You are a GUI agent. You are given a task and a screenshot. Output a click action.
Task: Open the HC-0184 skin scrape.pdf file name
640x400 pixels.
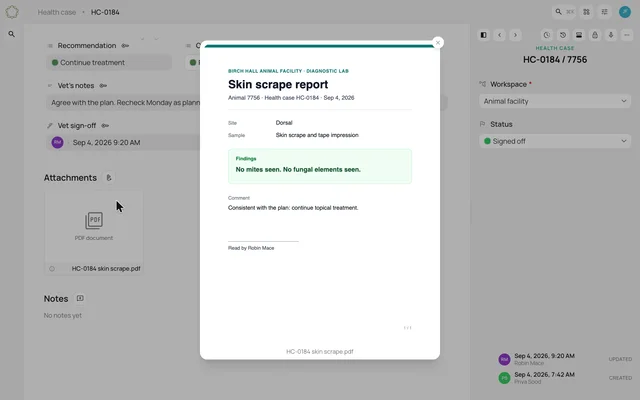click(x=106, y=269)
